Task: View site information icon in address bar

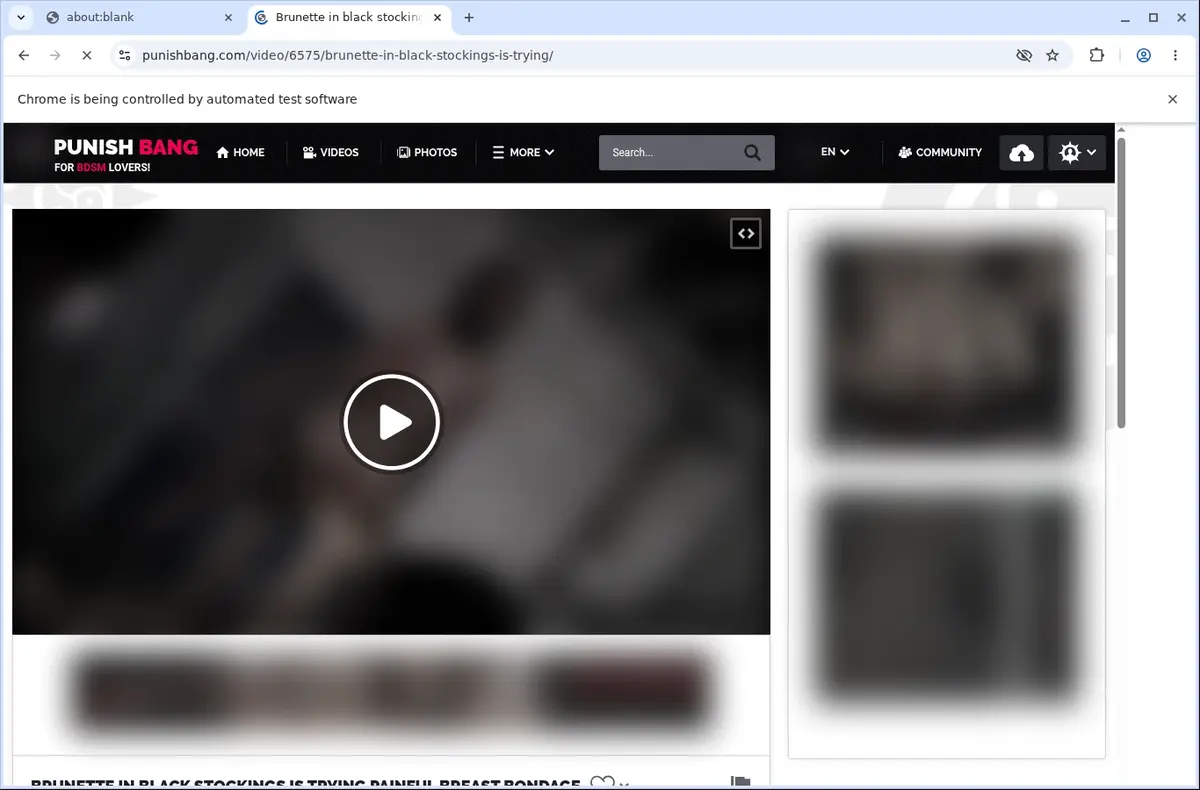Action: (124, 55)
